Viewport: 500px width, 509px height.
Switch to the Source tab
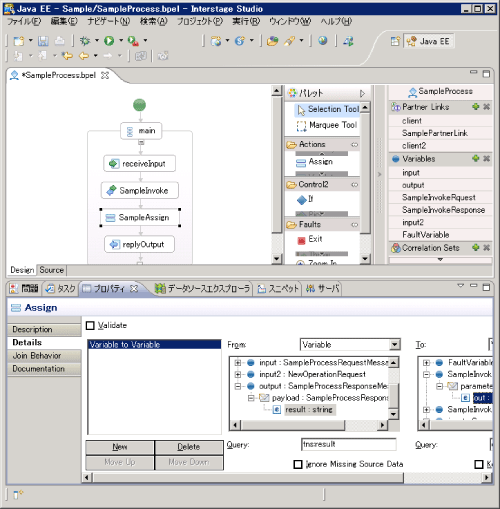pos(52,270)
